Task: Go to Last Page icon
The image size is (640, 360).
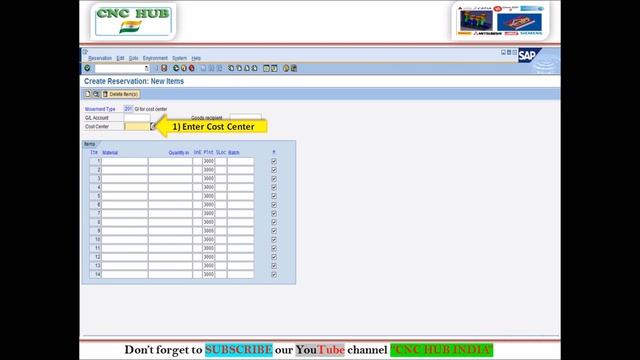Action: [x=254, y=68]
